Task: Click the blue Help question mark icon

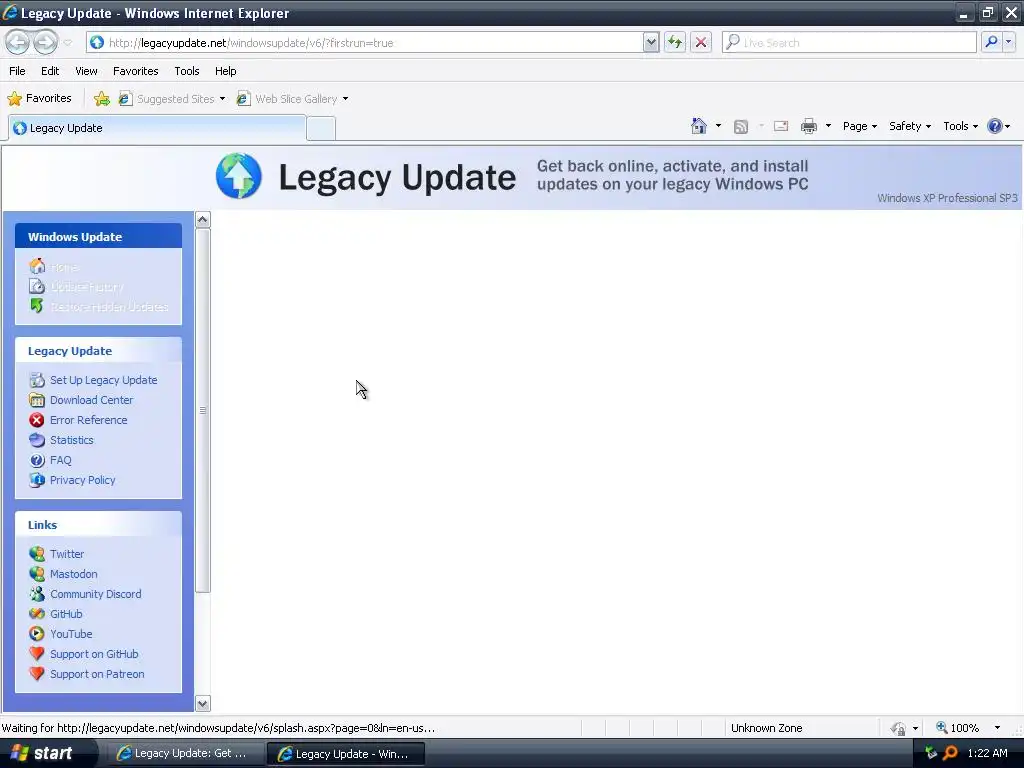Action: click(x=995, y=126)
